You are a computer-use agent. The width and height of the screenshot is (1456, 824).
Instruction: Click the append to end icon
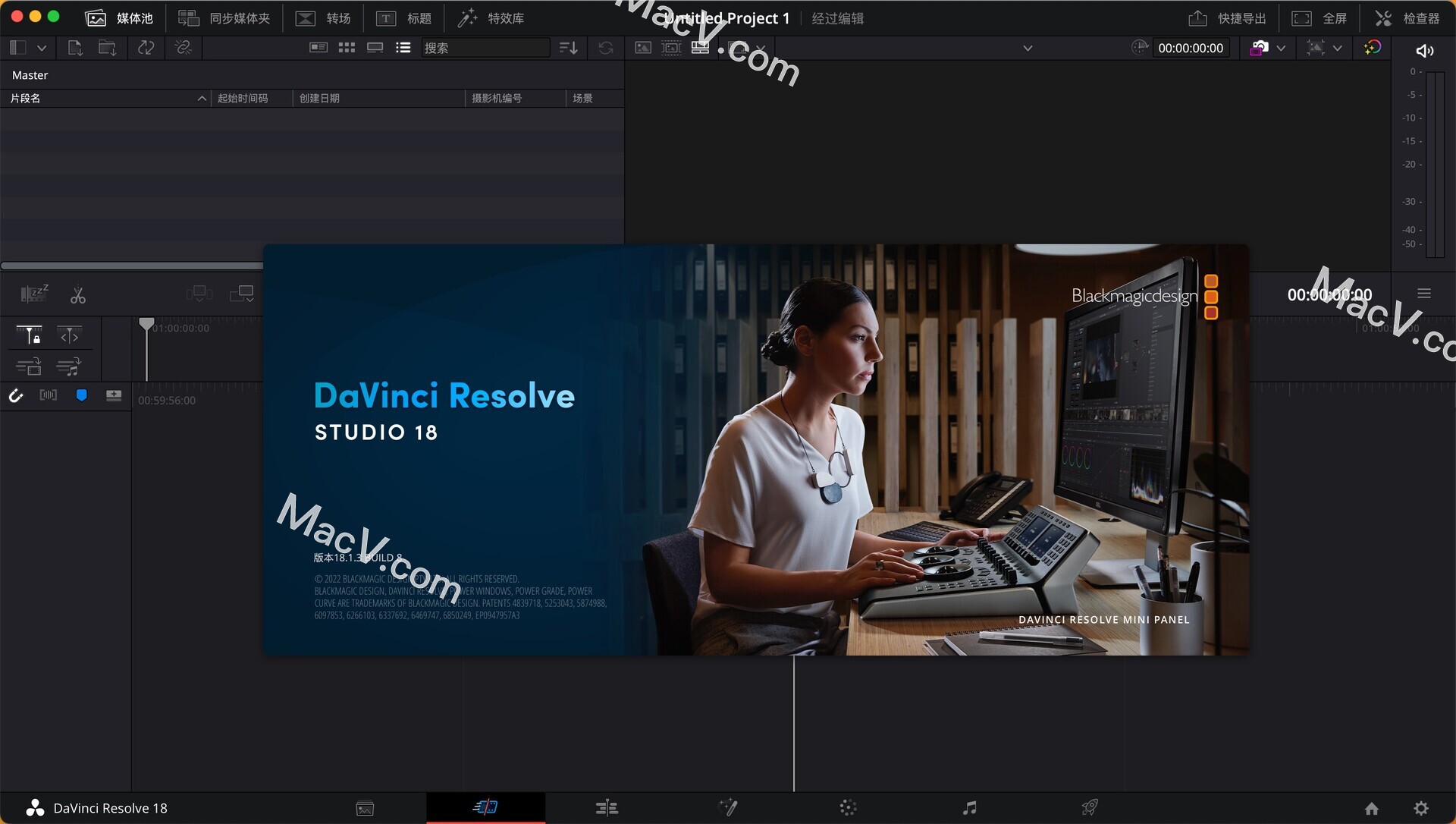point(242,294)
